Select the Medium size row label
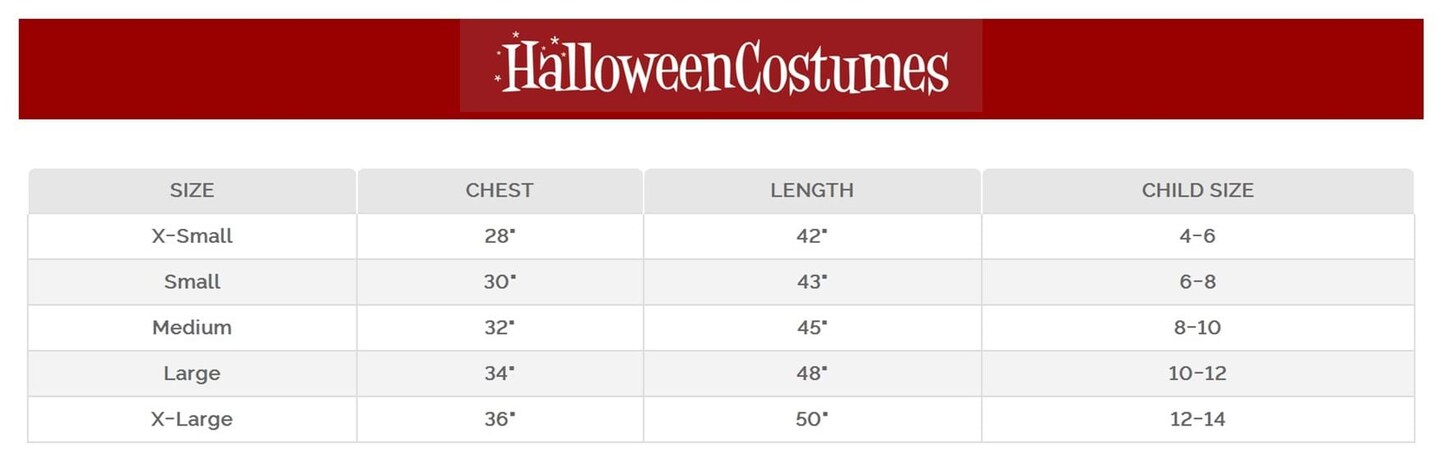 [192, 327]
